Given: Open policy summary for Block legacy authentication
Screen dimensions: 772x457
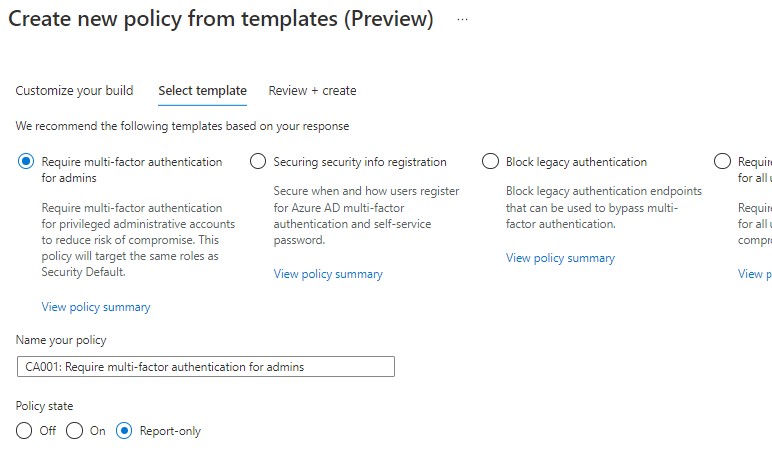Looking at the screenshot, I should click(560, 258).
